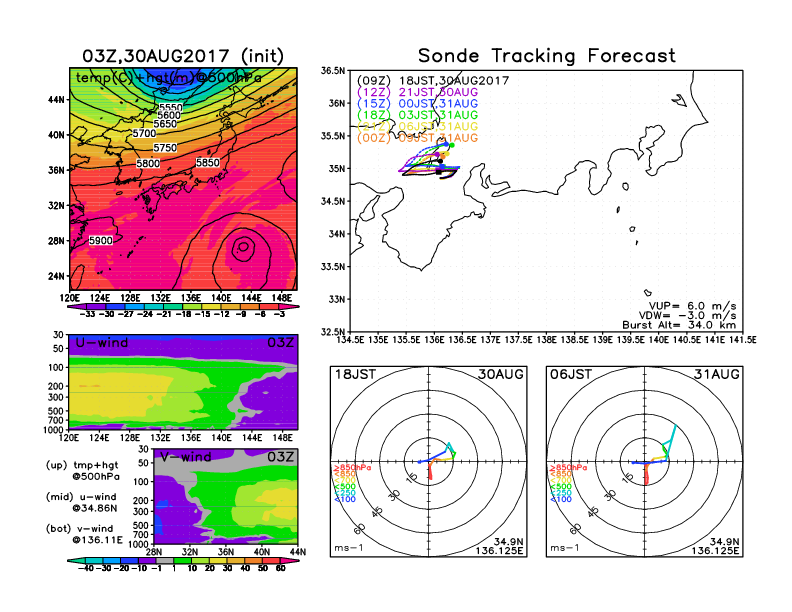
Task: Click the '(mid) u-wind @34.86N' note
Action: click(83, 502)
